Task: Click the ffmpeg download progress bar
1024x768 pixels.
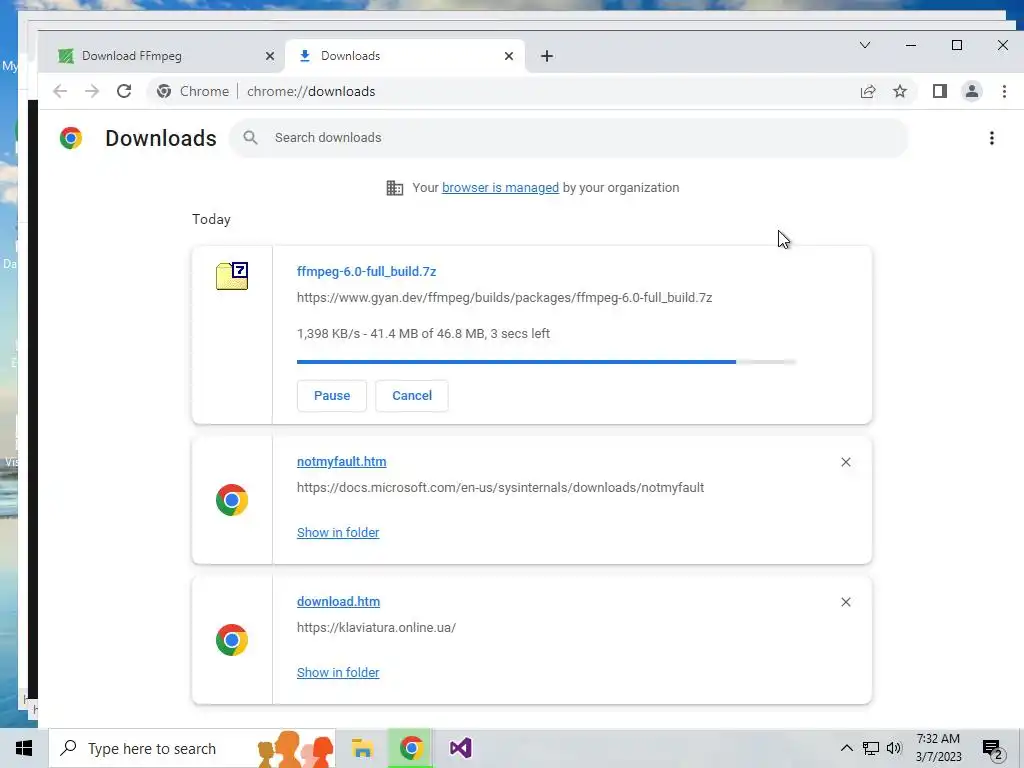Action: point(546,362)
